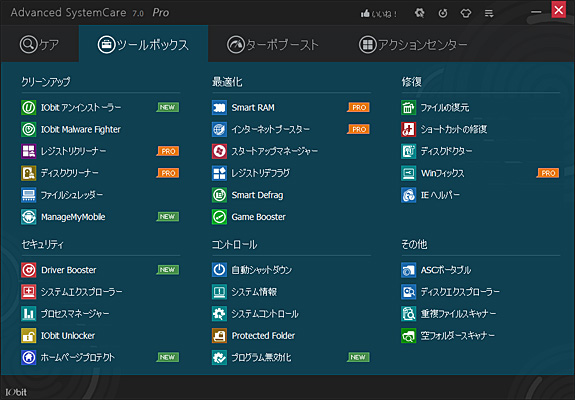The image size is (575, 400).
Task: Launch the Smart Defrag icon
Action: coord(219,195)
